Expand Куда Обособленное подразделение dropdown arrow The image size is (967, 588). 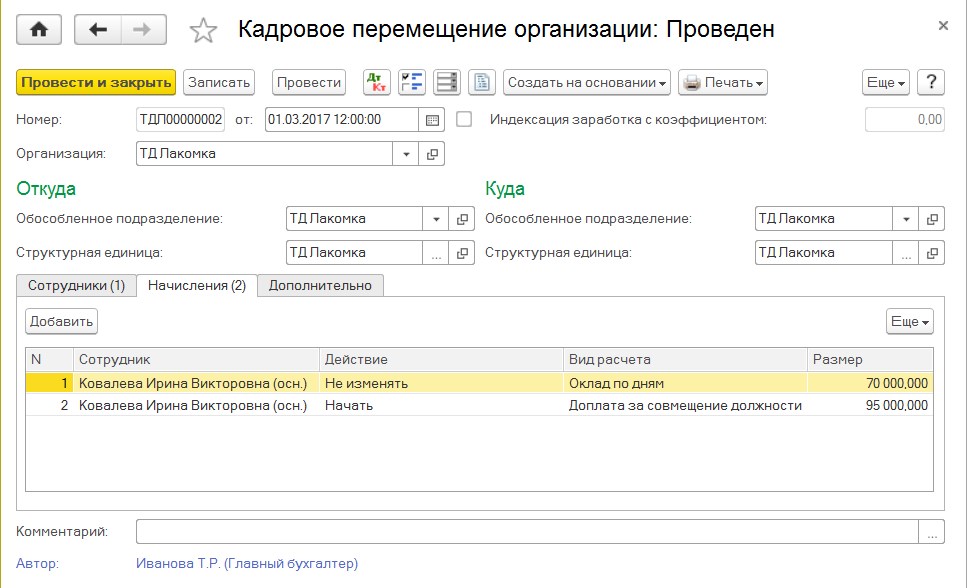click(x=906, y=219)
